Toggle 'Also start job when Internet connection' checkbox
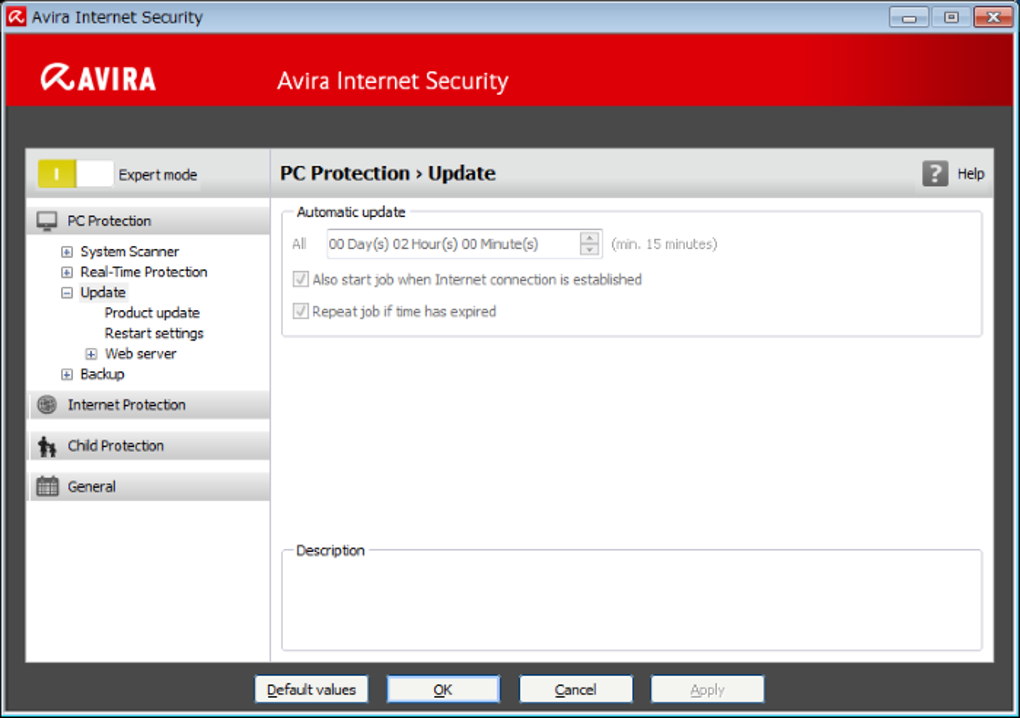1020x718 pixels. [x=300, y=280]
